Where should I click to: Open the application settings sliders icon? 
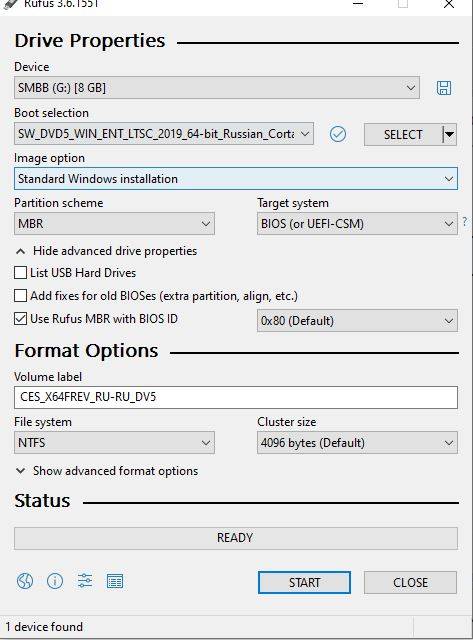(85, 580)
